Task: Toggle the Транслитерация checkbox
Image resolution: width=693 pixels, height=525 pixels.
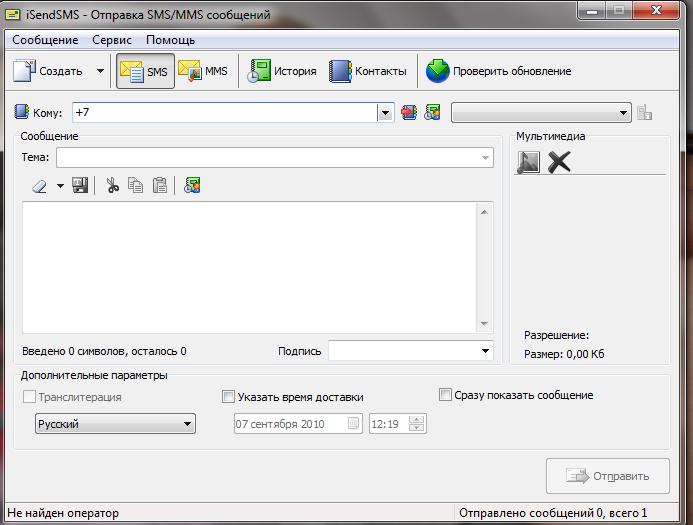Action: coord(29,396)
